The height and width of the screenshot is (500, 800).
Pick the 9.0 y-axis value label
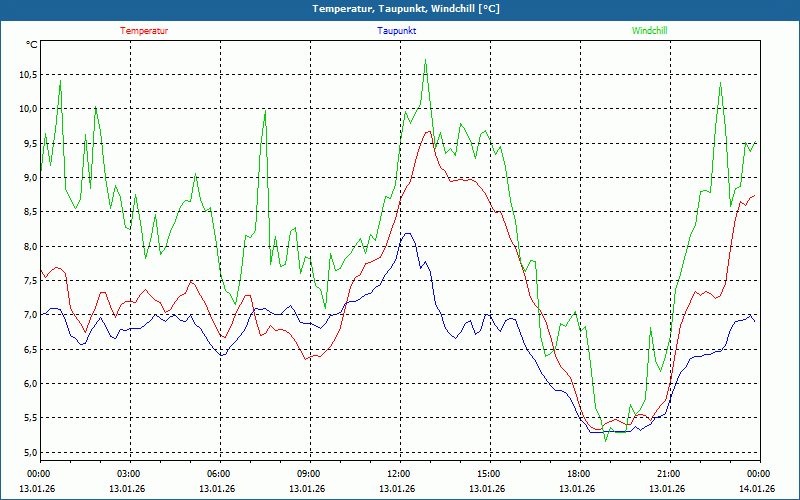[x=28, y=178]
